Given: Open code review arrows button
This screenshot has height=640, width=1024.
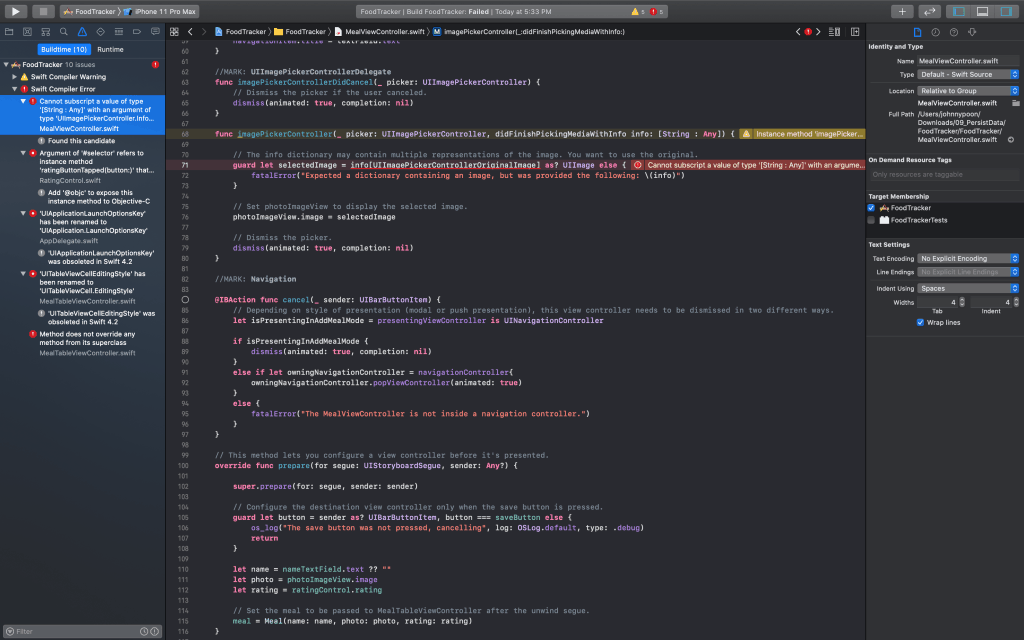Looking at the screenshot, I should click(x=929, y=11).
